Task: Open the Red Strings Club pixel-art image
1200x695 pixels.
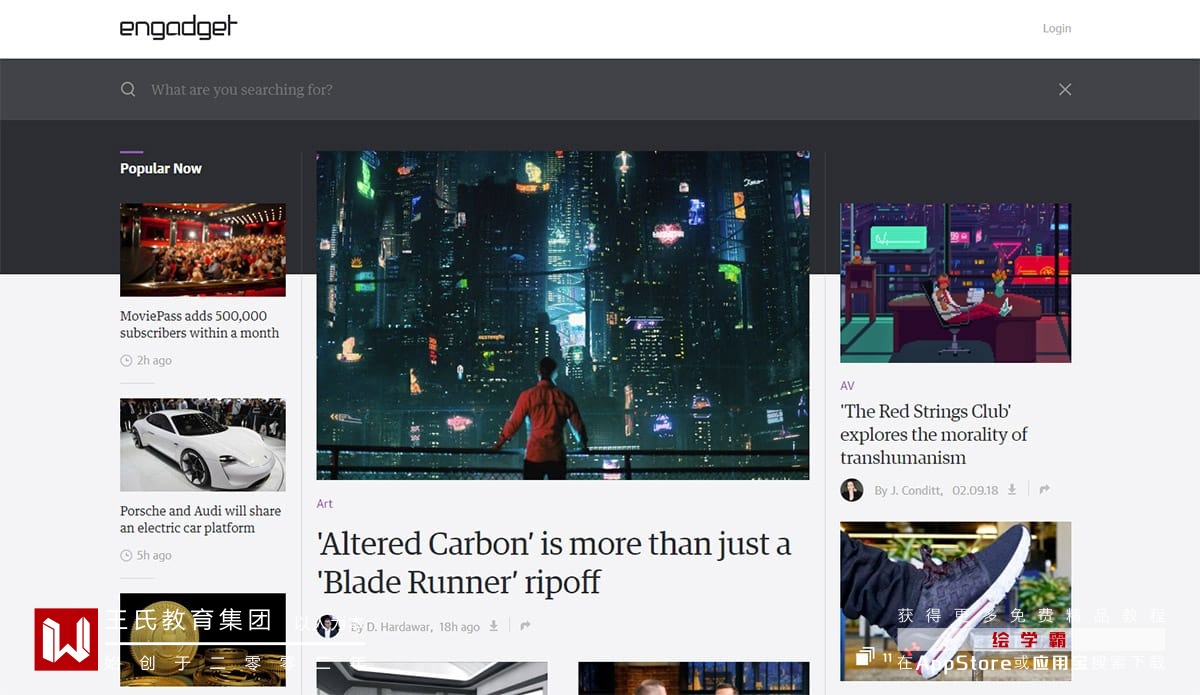Action: (x=955, y=282)
